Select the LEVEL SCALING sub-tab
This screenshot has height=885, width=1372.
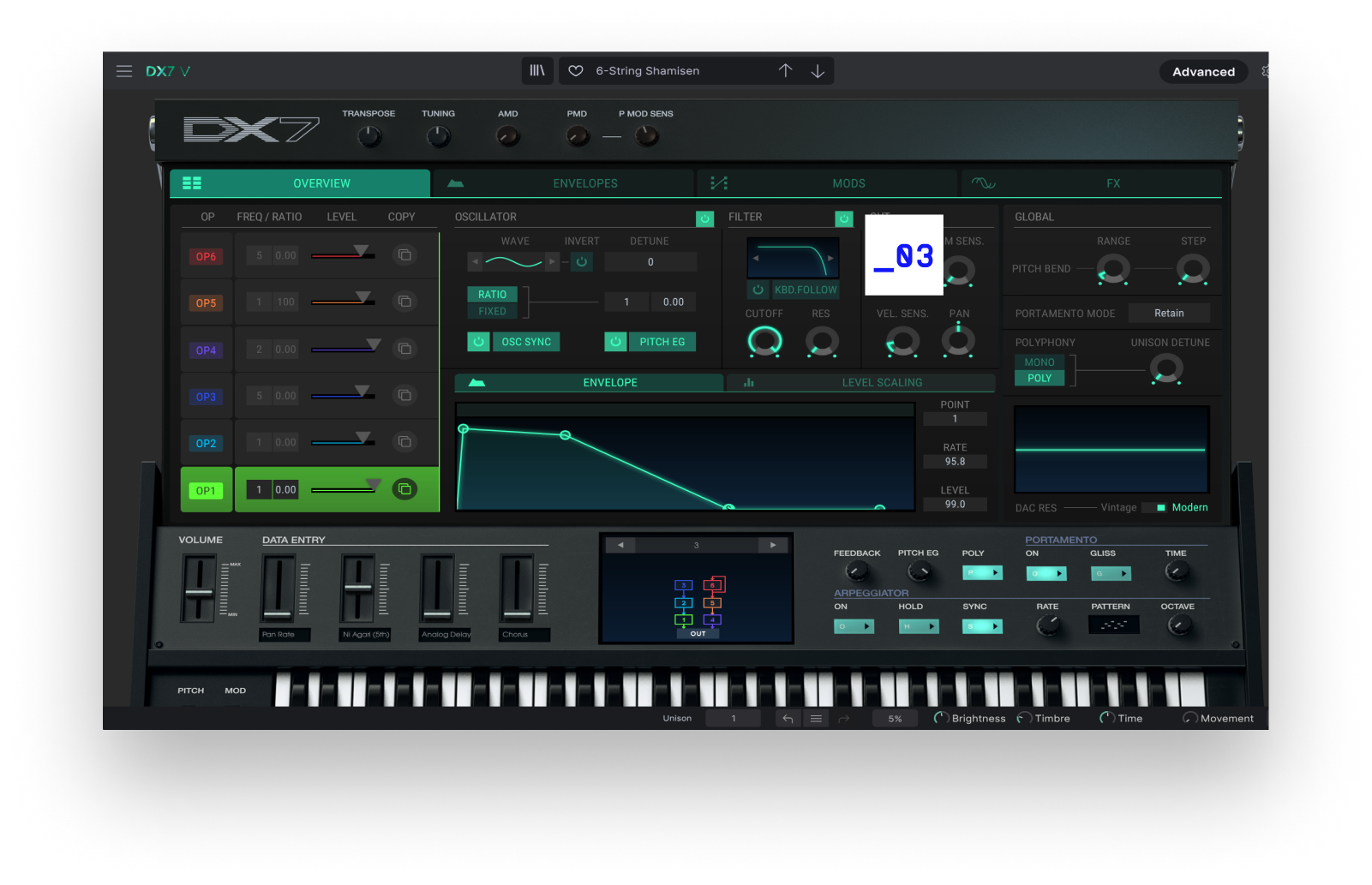pyautogui.click(x=860, y=383)
